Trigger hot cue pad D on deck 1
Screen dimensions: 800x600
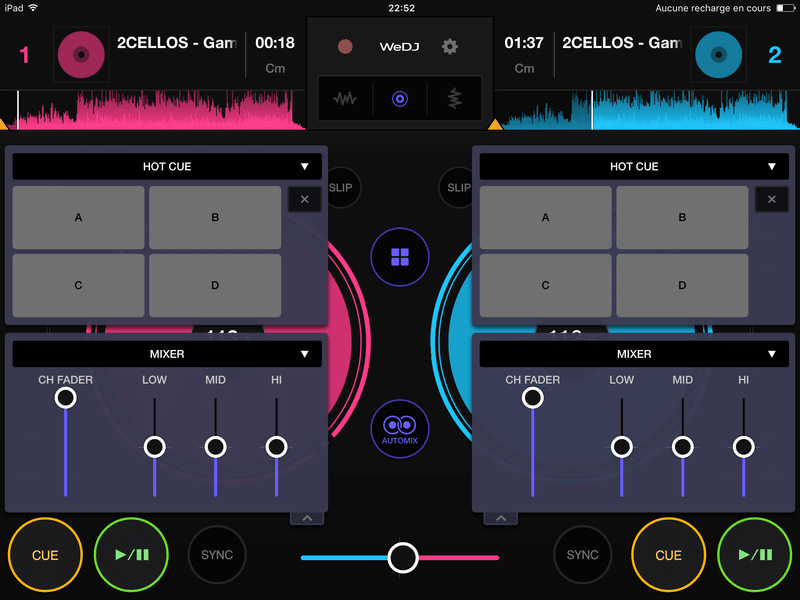215,285
